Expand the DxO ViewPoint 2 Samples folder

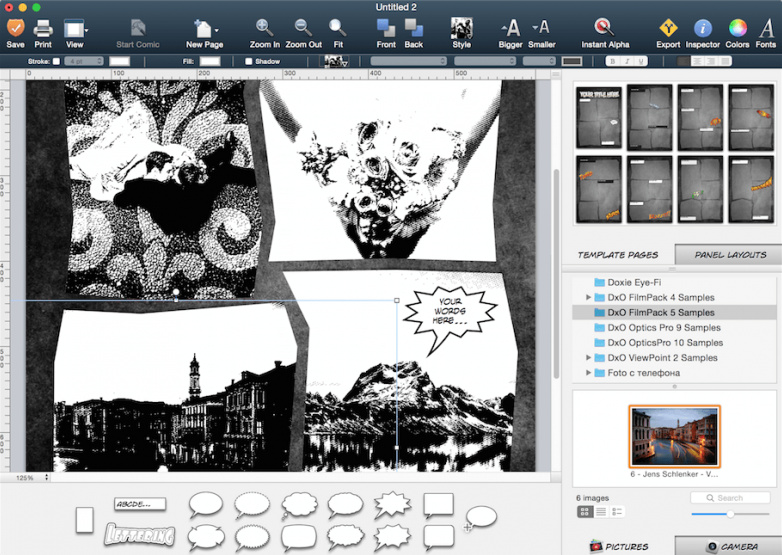pos(589,358)
